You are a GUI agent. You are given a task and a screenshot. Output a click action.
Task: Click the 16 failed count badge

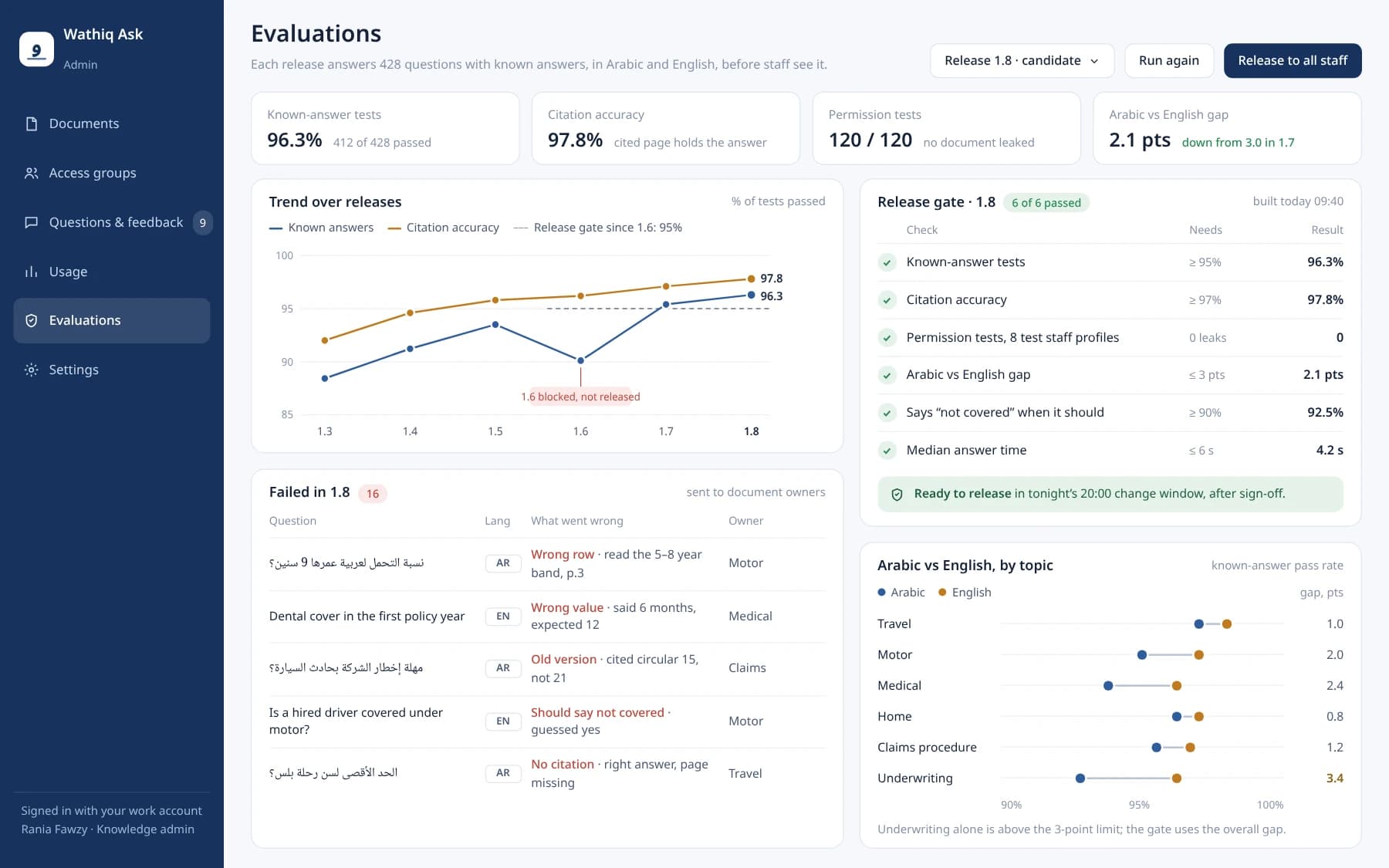click(x=373, y=494)
